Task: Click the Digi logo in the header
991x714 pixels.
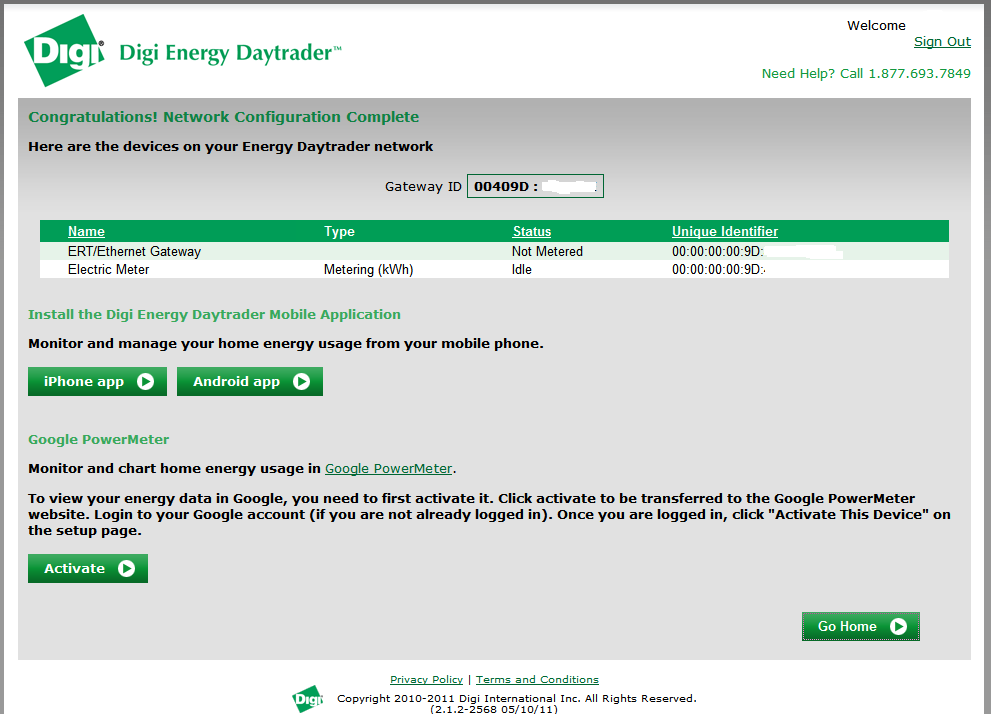Action: tap(64, 50)
